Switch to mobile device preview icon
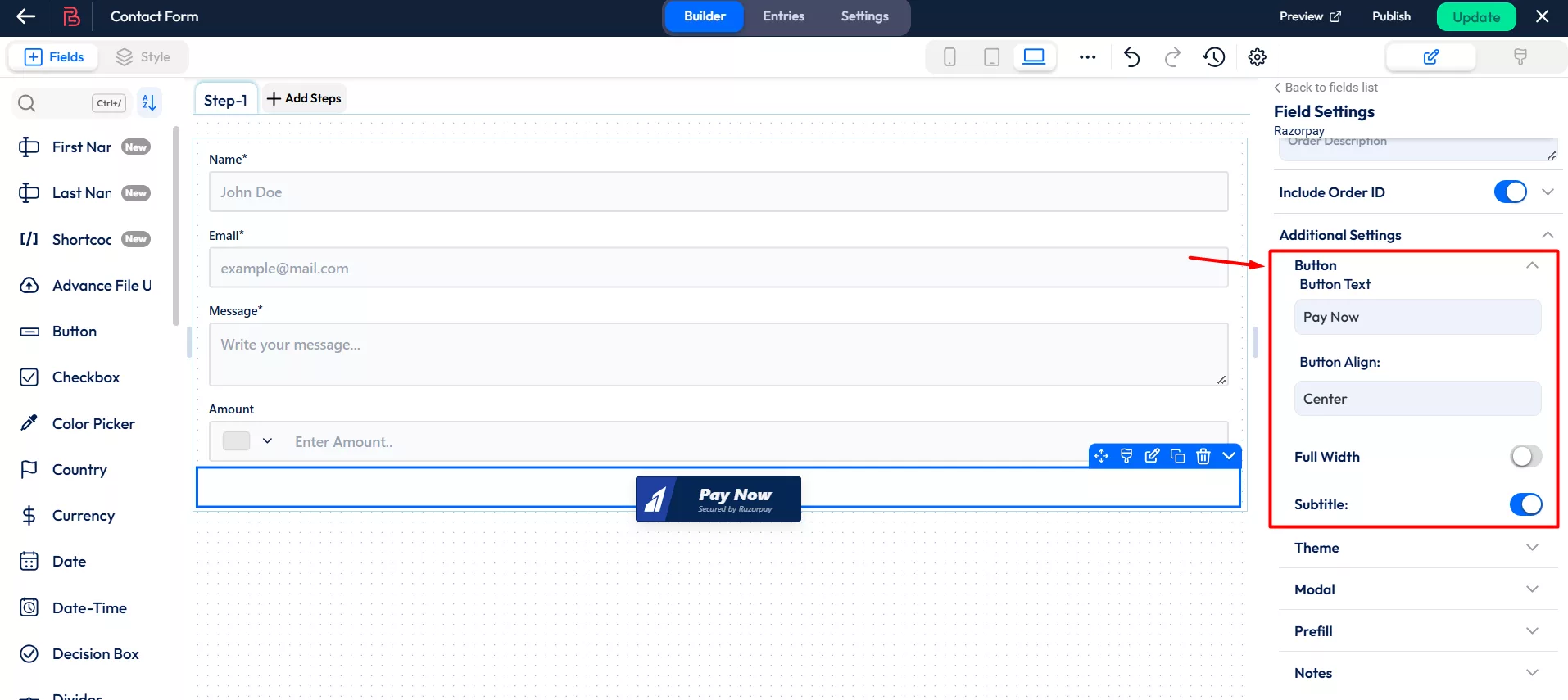The height and width of the screenshot is (700, 1568). click(x=949, y=56)
